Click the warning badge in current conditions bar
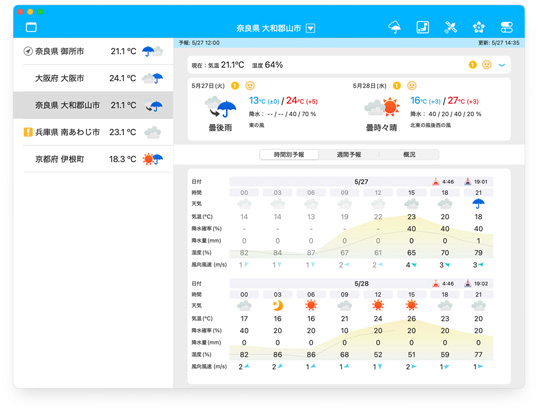 click(x=473, y=65)
